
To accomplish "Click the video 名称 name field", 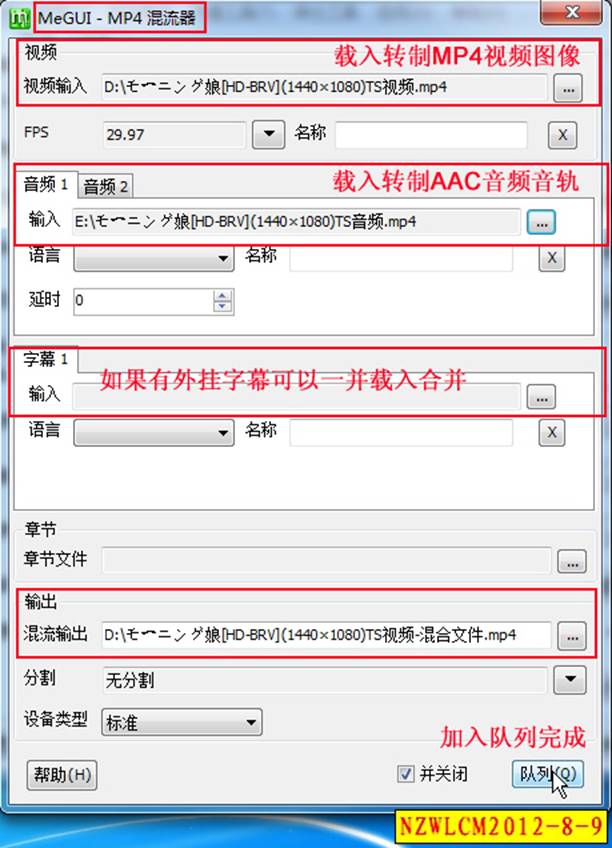I will 431,135.
